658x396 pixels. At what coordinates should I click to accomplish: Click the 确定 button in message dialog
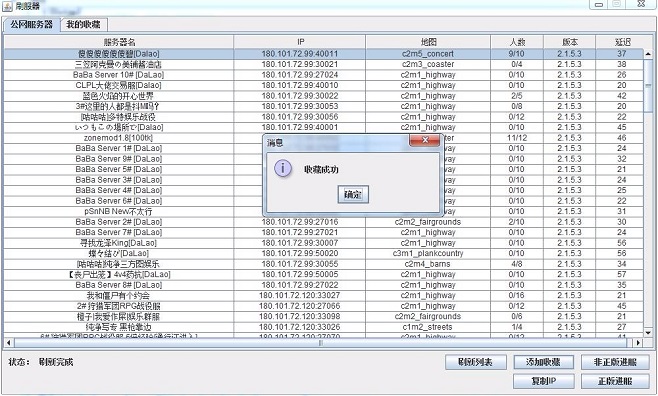[x=353, y=195]
